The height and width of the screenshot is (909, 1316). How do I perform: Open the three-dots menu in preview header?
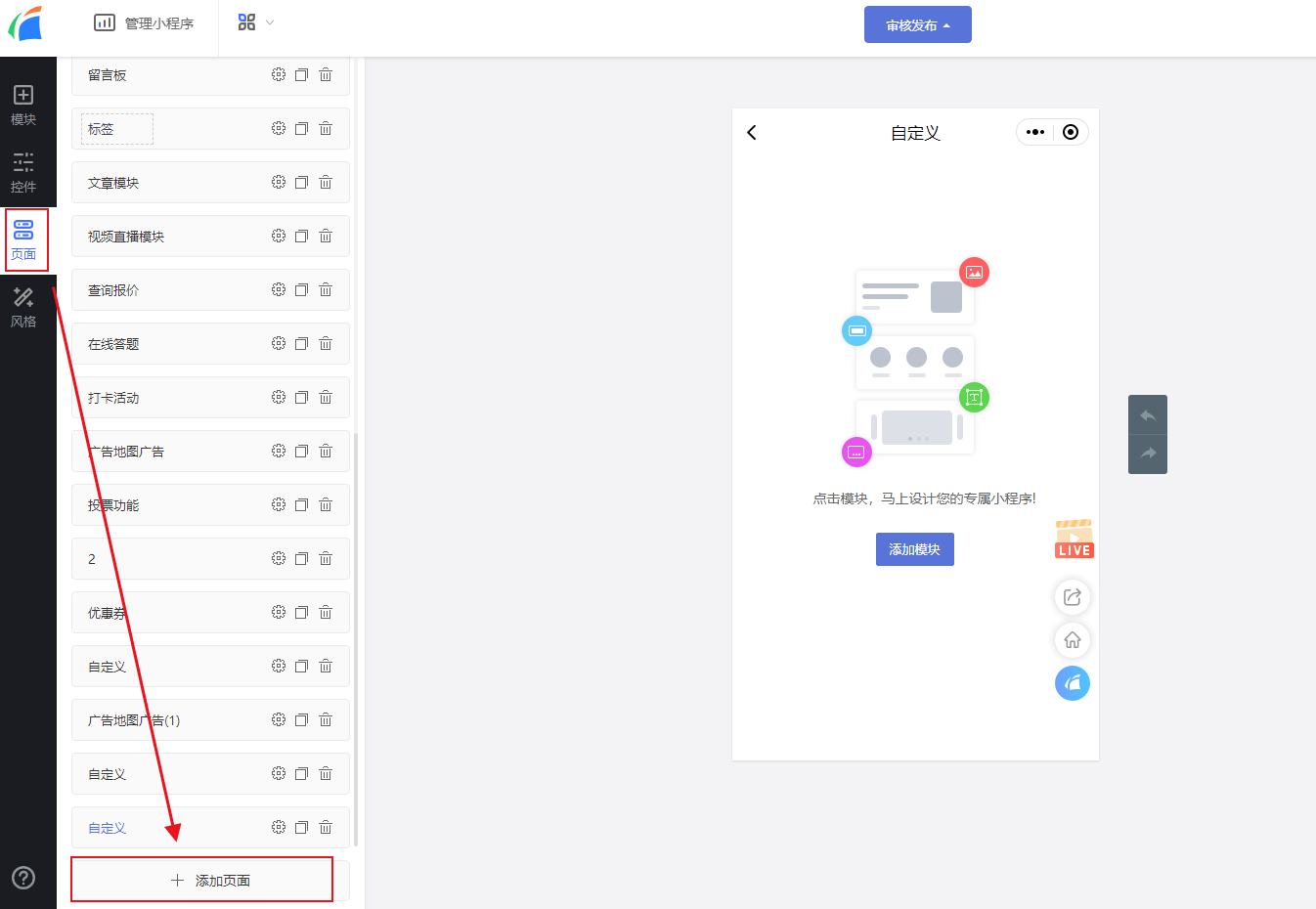pos(1035,132)
